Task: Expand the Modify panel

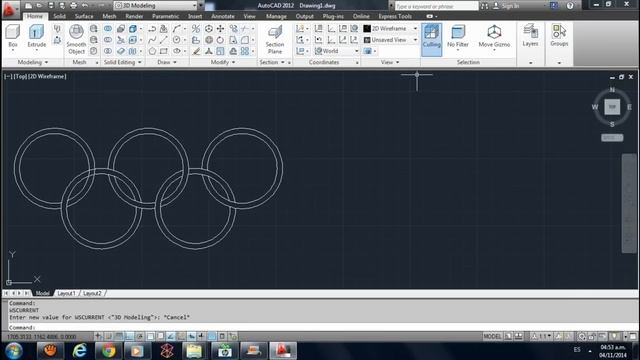Action: coord(223,62)
